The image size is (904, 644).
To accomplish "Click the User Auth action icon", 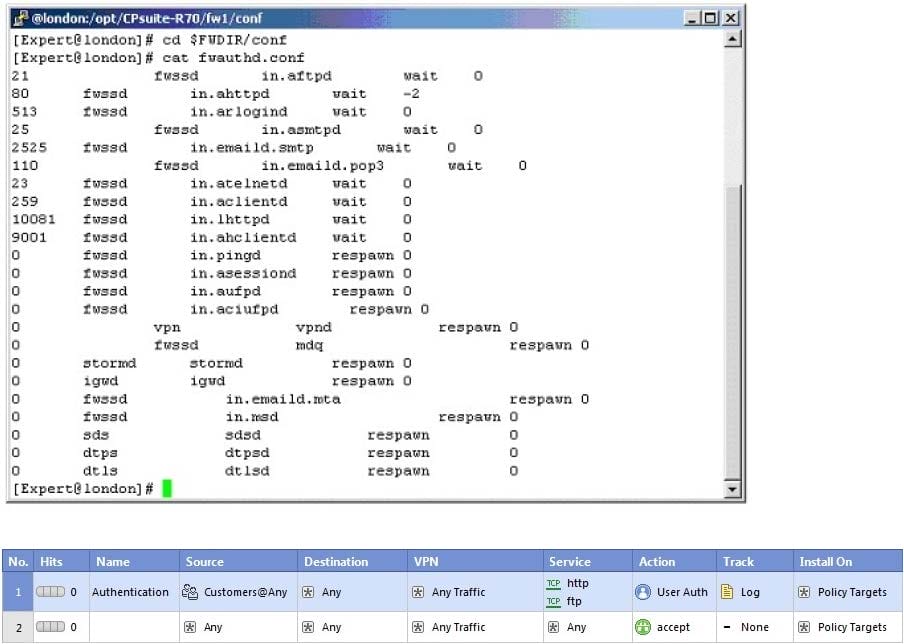I will pos(643,592).
